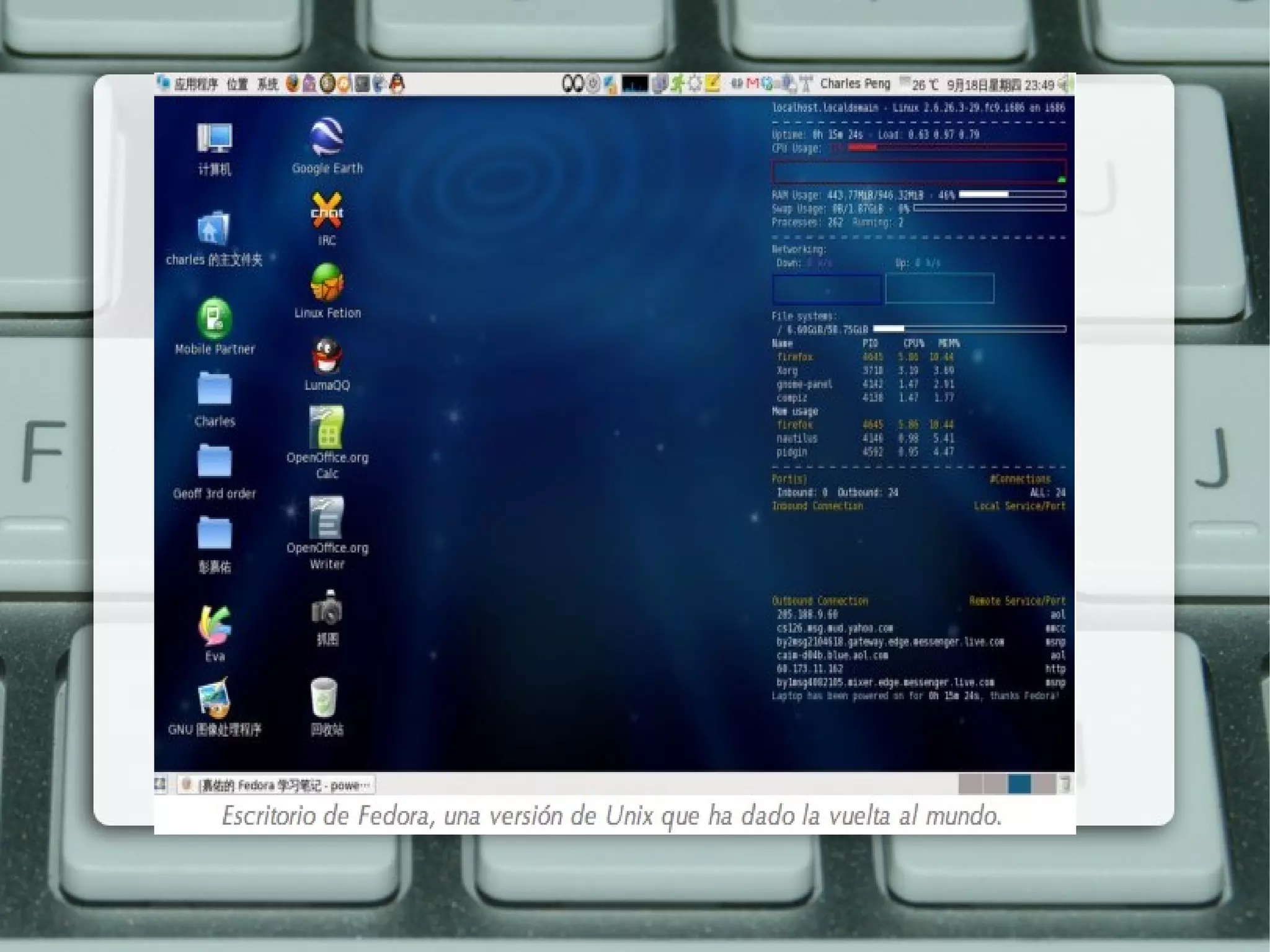Click the Charles Peng user switcher
This screenshot has width=1270, height=952.
coord(855,84)
